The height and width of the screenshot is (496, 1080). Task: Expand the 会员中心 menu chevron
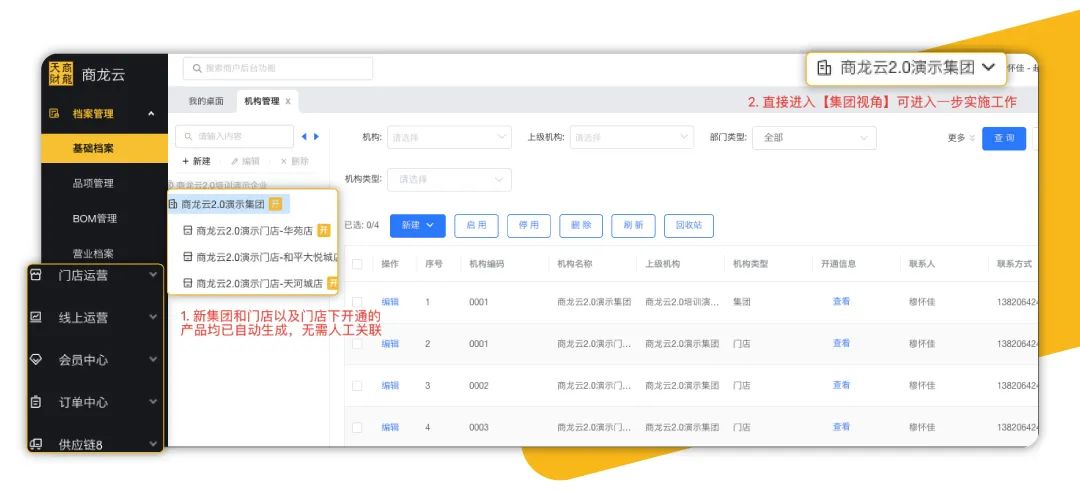153,360
